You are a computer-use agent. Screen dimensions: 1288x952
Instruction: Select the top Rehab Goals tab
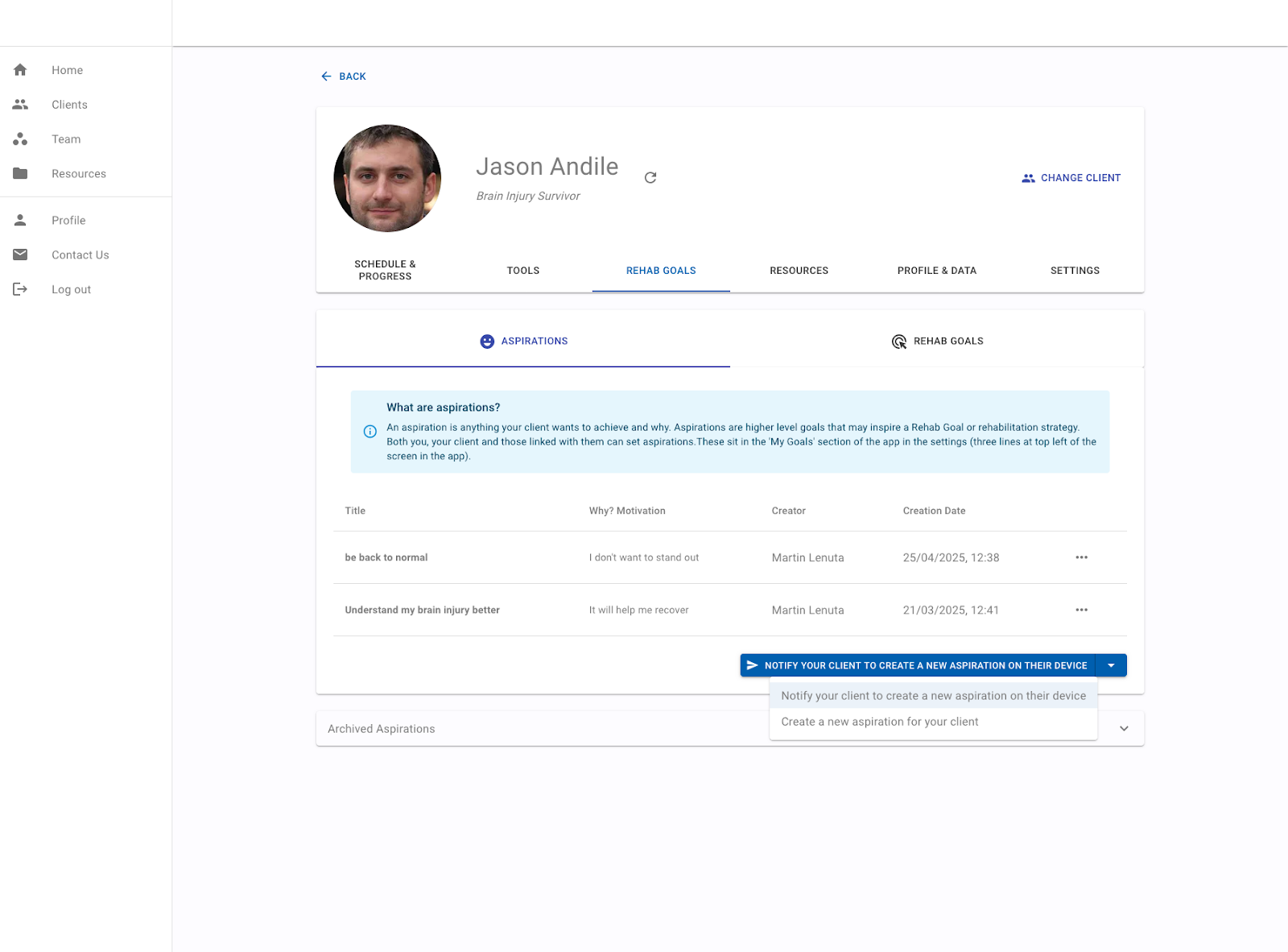tap(661, 271)
